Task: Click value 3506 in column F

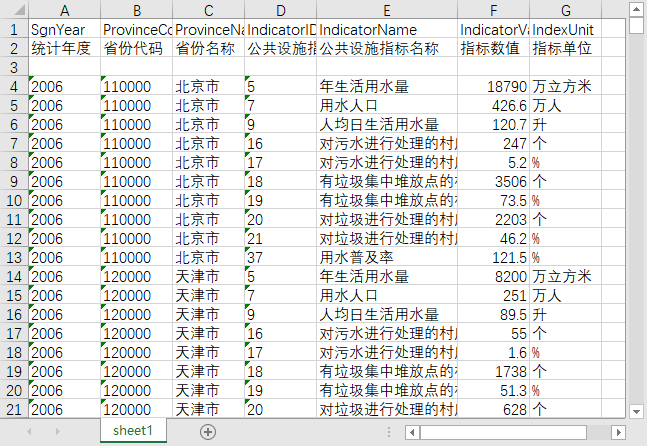Action: click(494, 181)
